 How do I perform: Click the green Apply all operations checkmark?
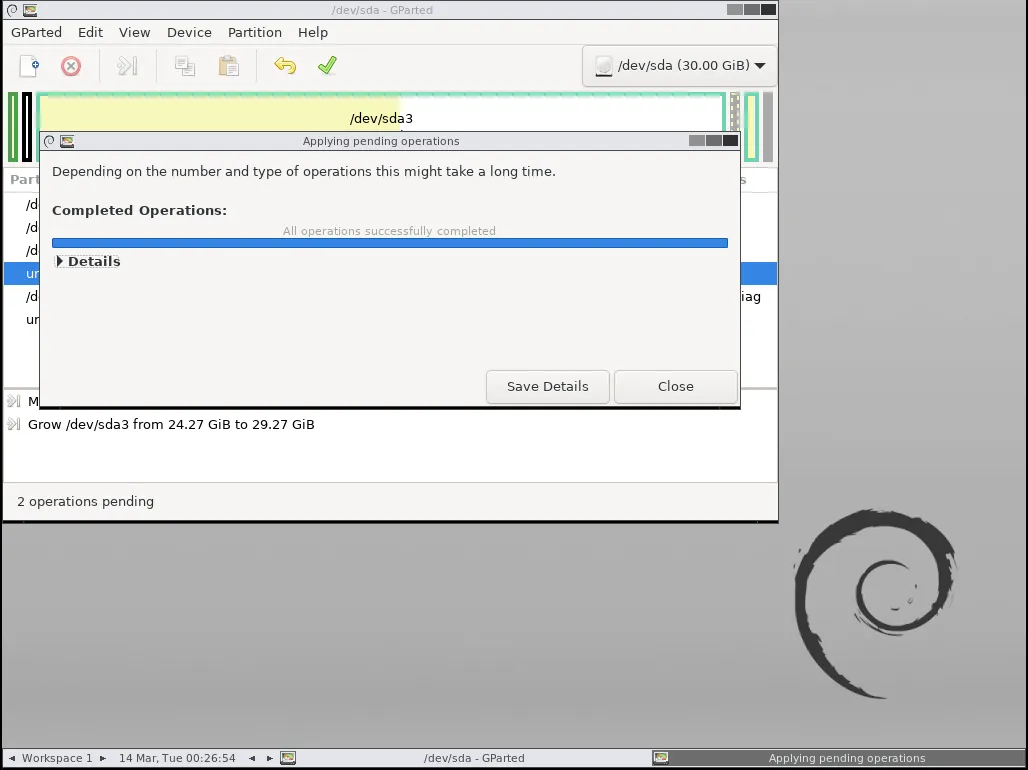tap(327, 66)
